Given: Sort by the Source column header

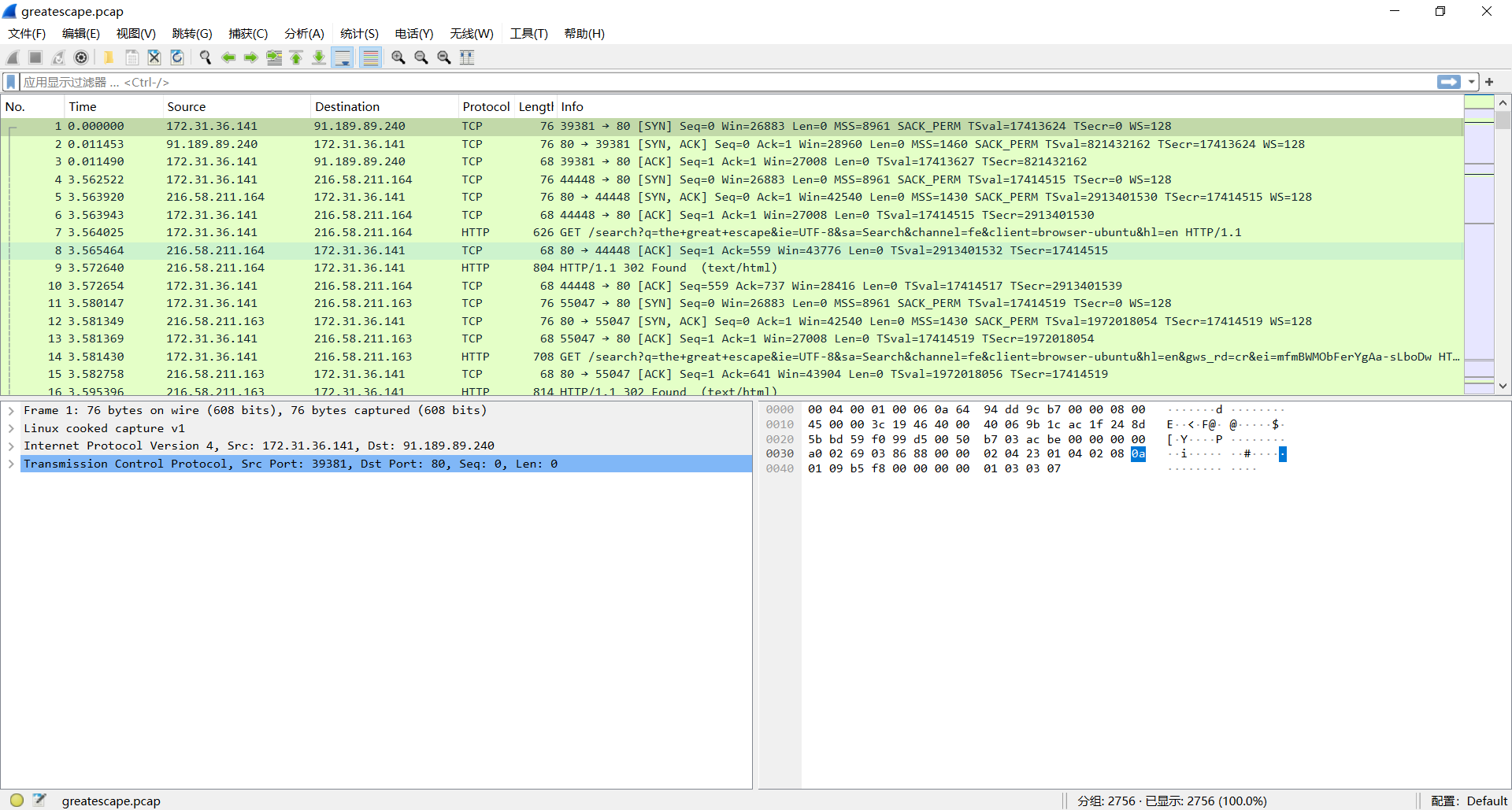Looking at the screenshot, I should pos(236,106).
